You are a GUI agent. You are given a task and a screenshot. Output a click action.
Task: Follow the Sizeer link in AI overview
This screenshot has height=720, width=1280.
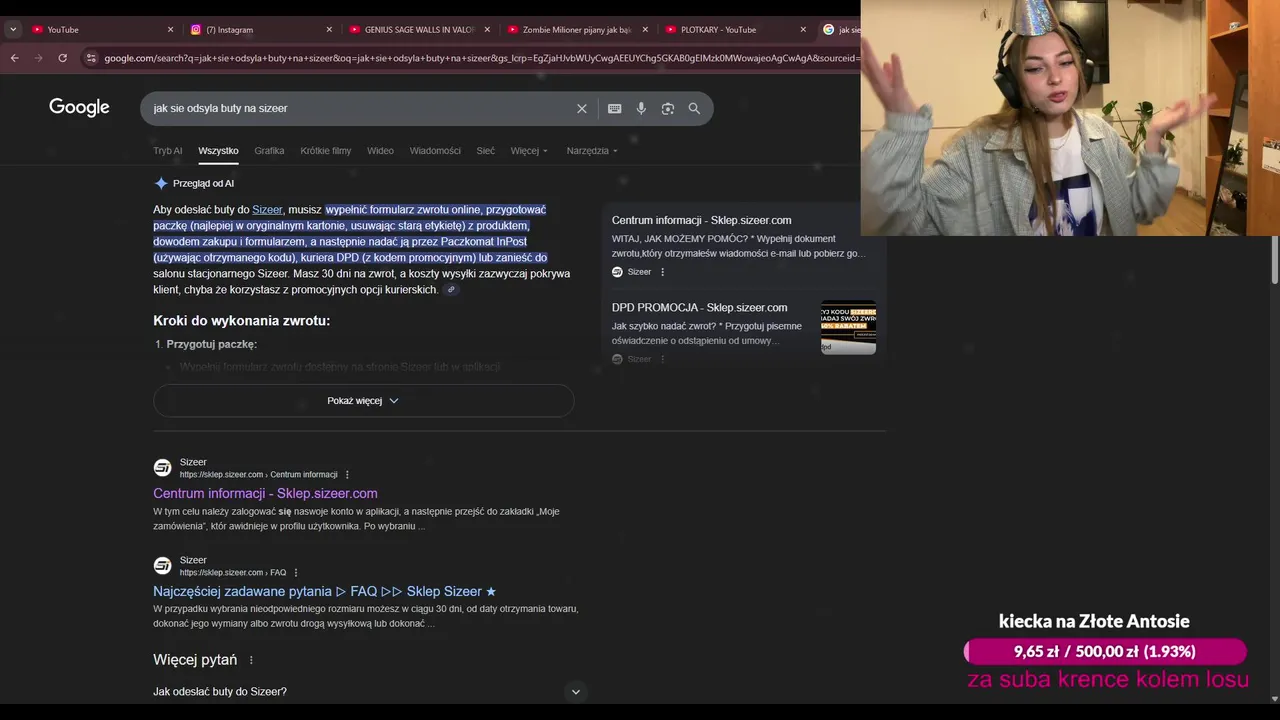pyautogui.click(x=267, y=210)
